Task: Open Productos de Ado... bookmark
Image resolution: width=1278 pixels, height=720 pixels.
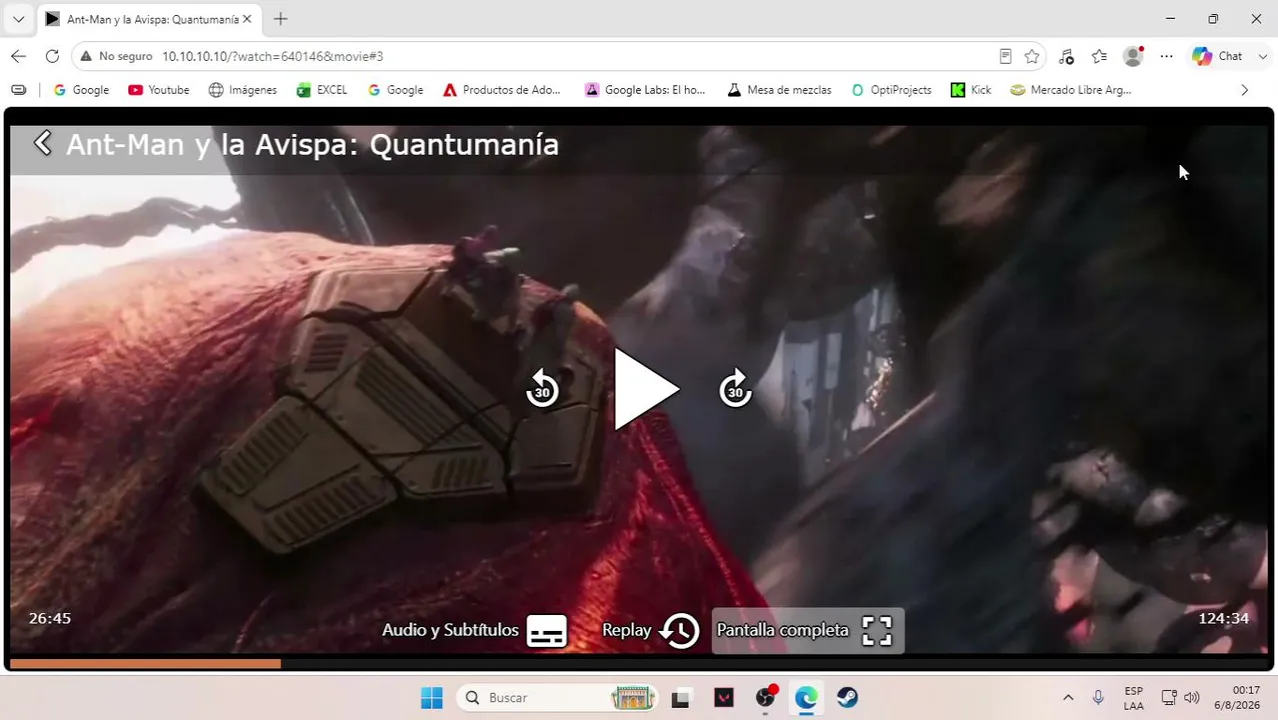Action: (502, 90)
